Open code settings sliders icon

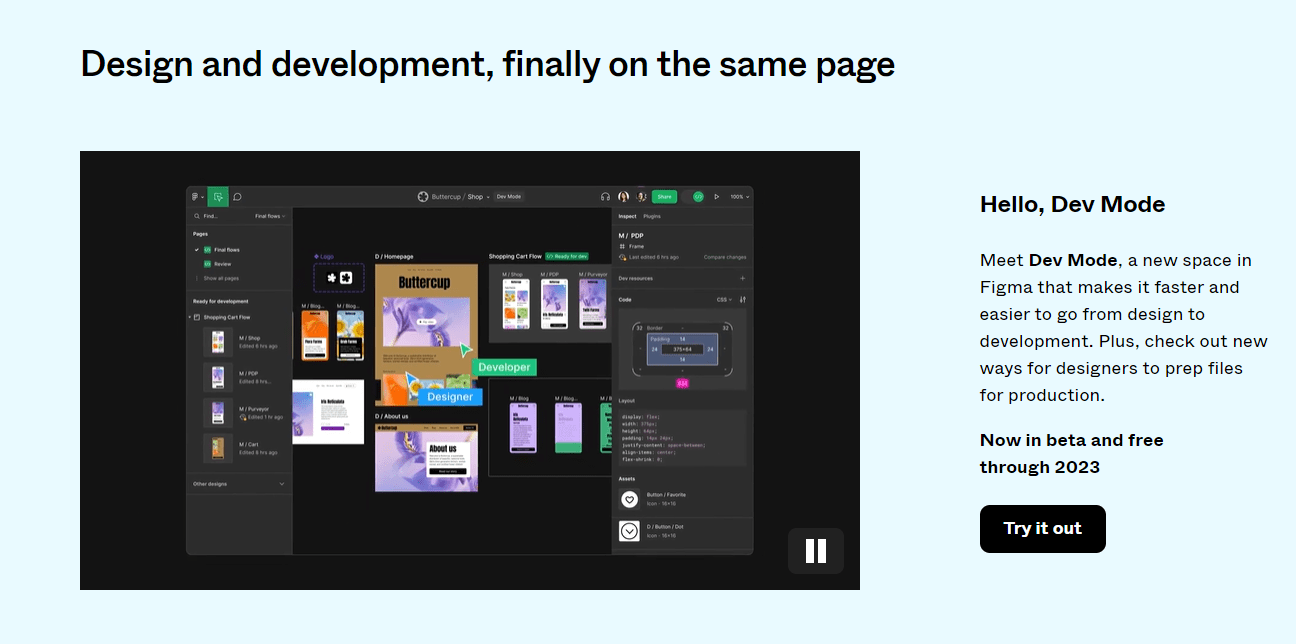[x=743, y=299]
